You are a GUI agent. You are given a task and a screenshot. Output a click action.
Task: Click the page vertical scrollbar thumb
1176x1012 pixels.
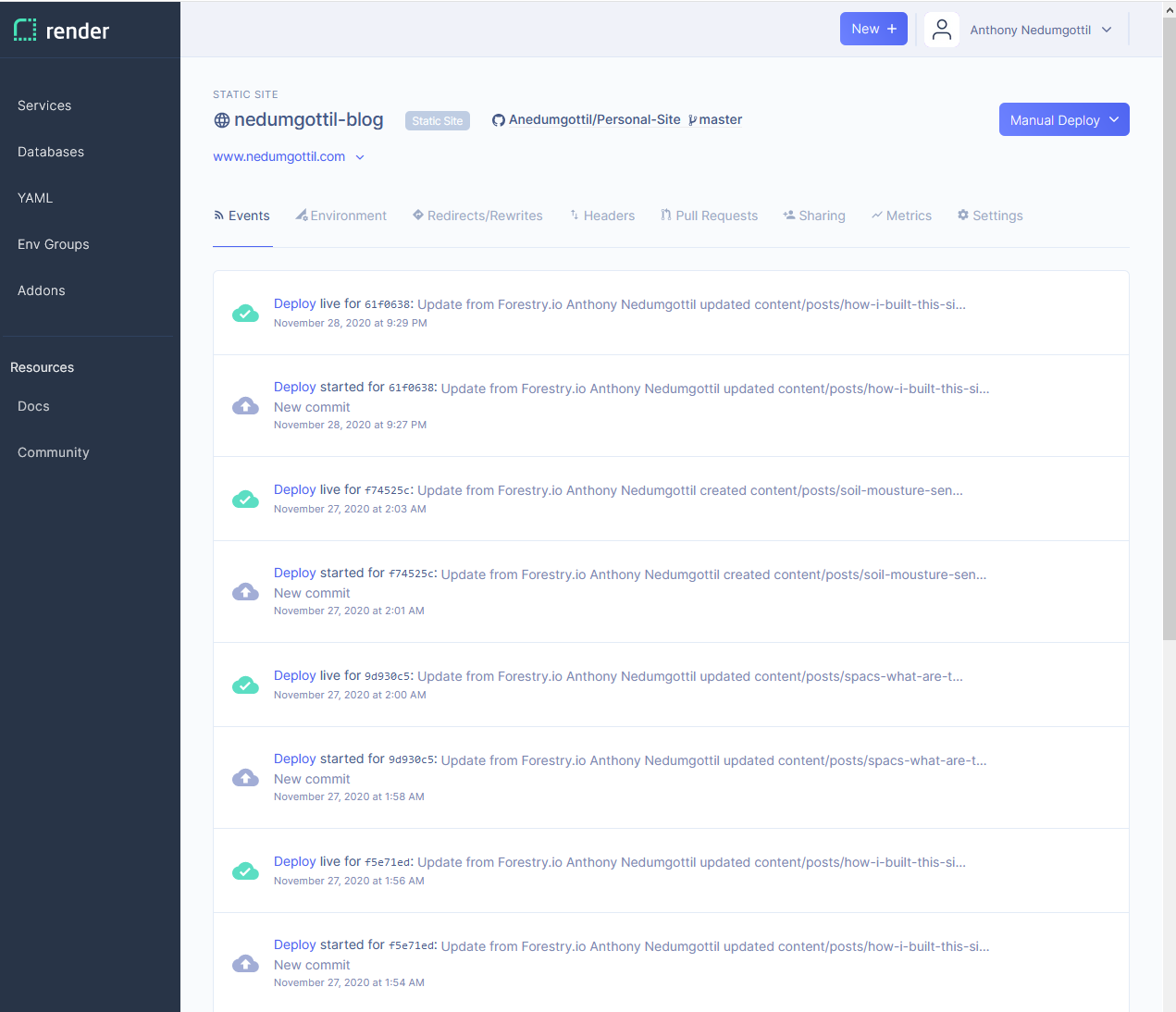tap(1170, 328)
